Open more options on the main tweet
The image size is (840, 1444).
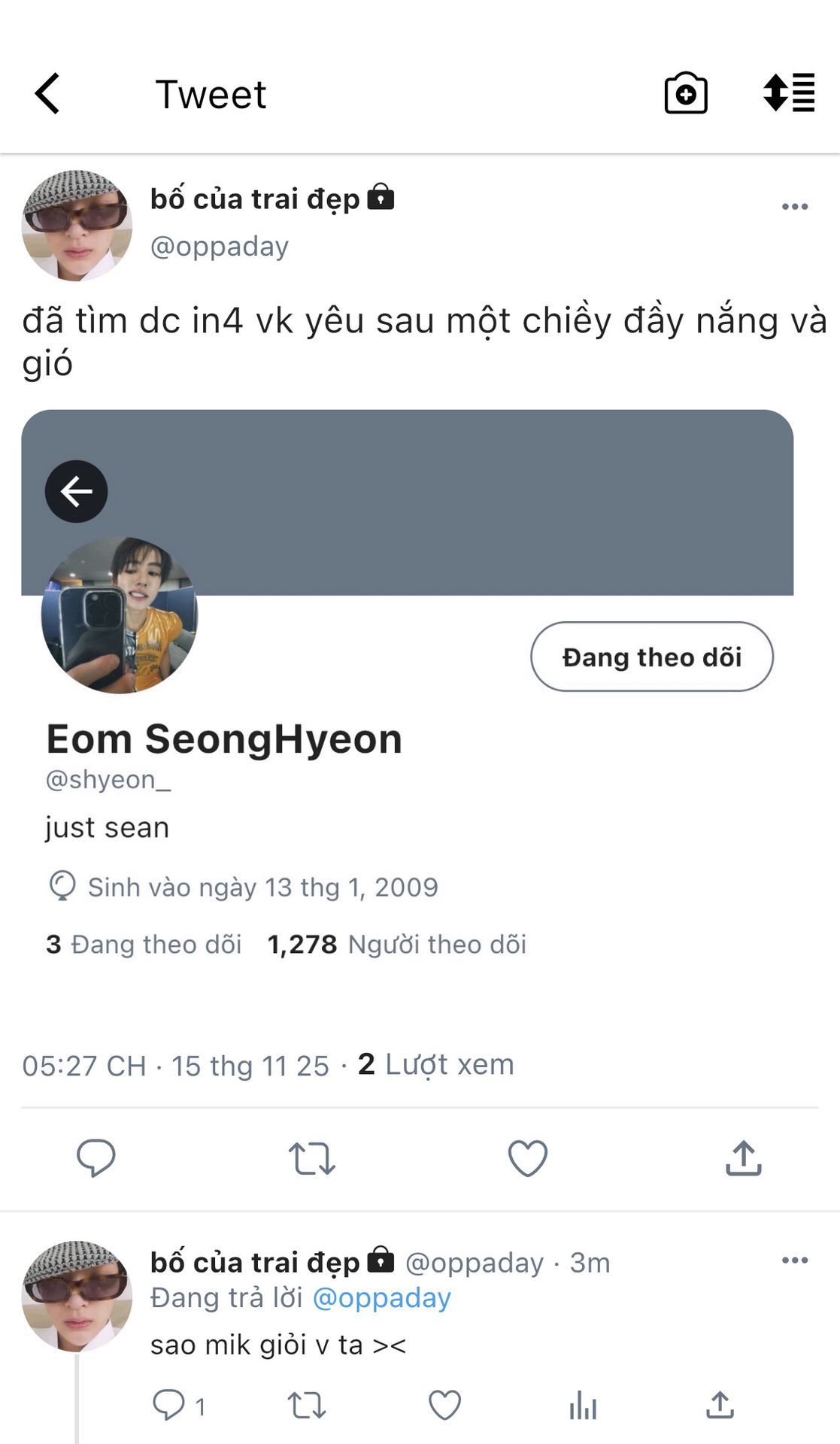794,207
